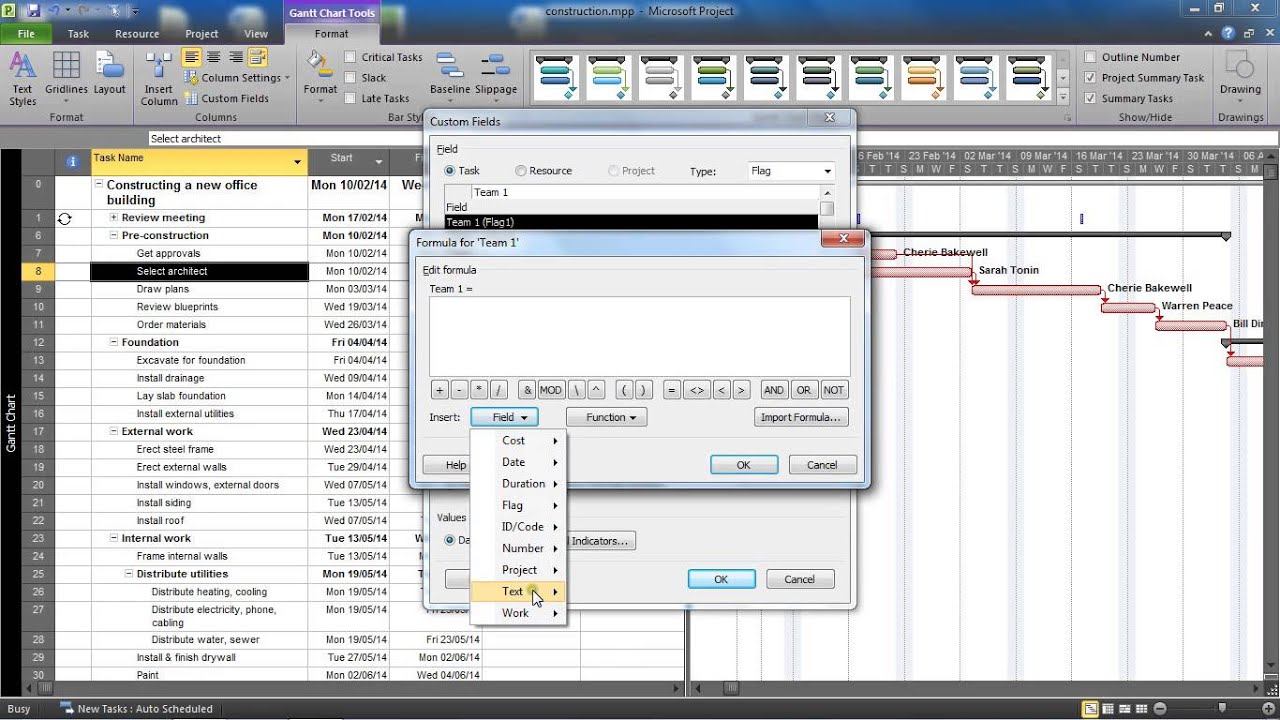
Task: Select the Data radio button under Values
Action: pos(450,540)
